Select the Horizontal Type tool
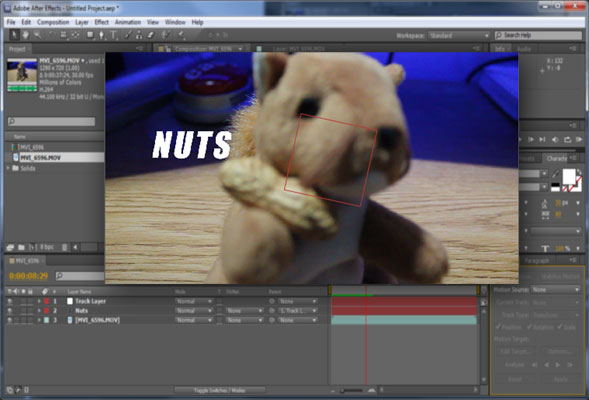The width and height of the screenshot is (589, 400). (x=113, y=35)
